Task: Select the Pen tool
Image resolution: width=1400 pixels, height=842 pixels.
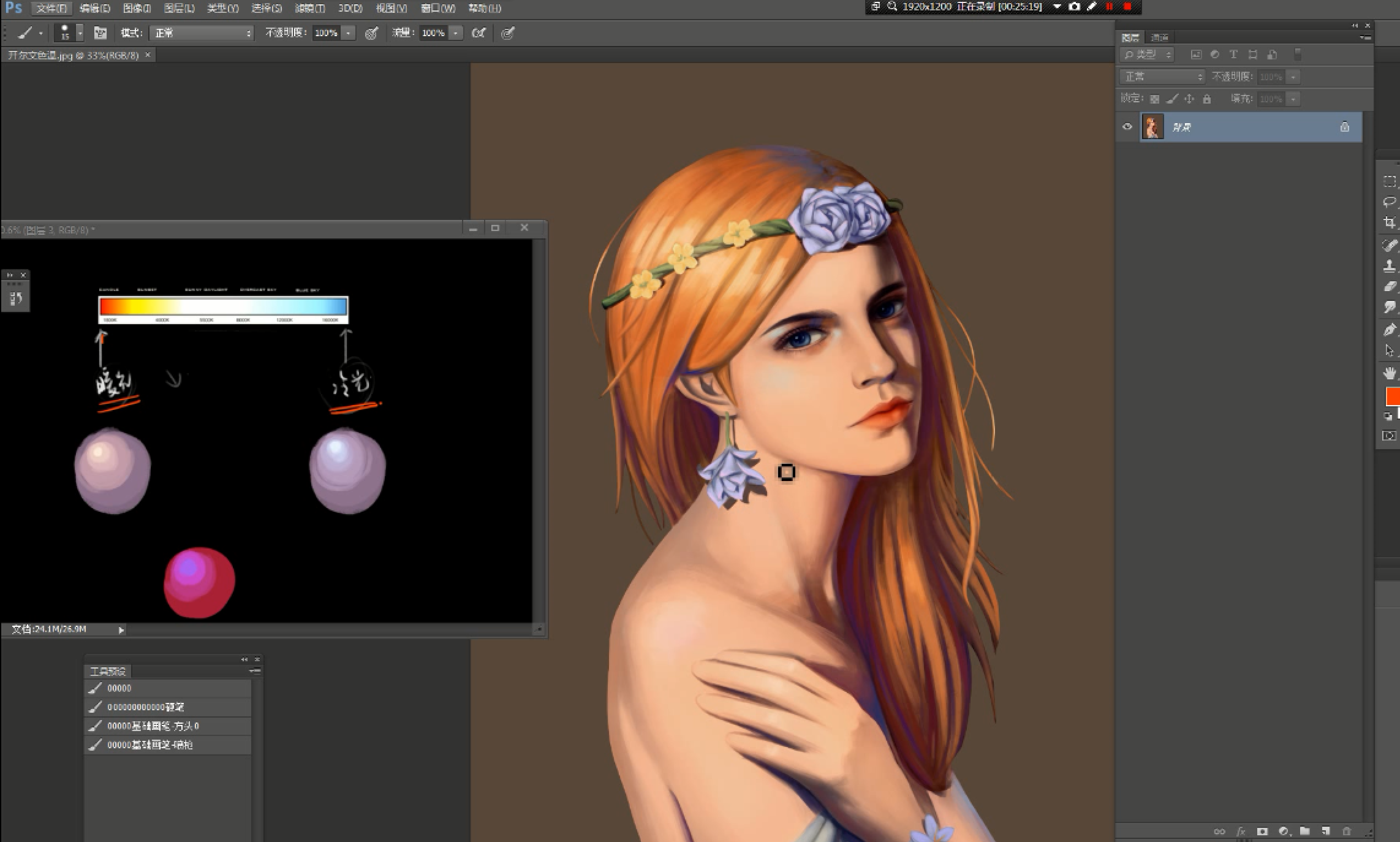Action: [1389, 330]
